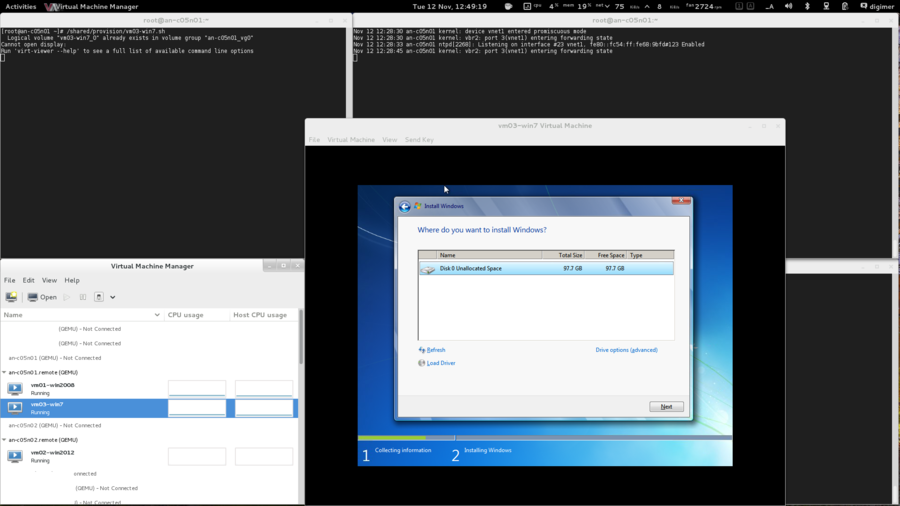Open the Help menu in Virtual Machine Manager
This screenshot has width=900, height=506.
point(72,281)
